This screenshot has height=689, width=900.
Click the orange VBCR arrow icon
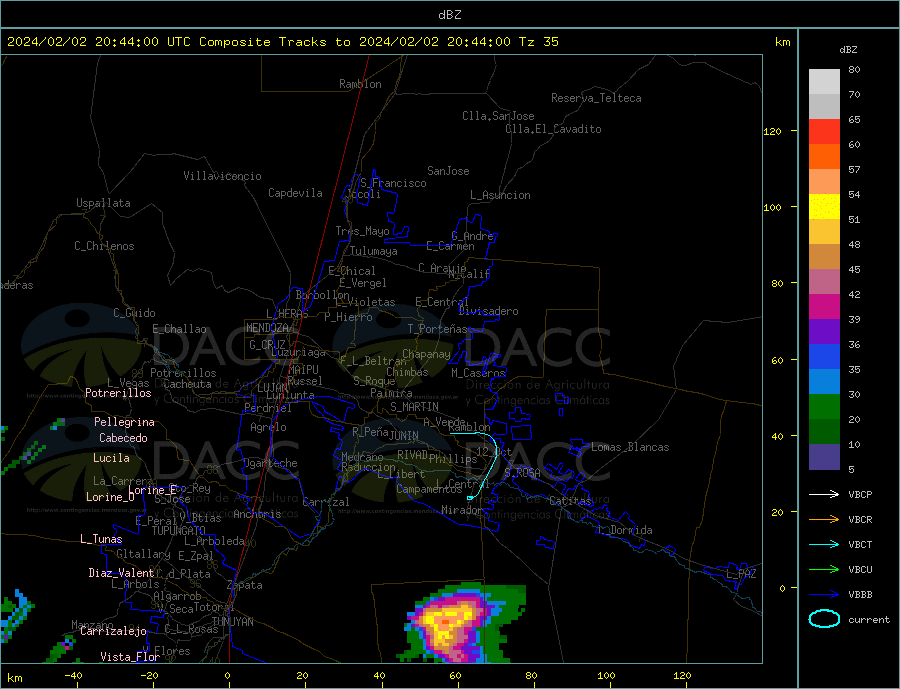[x=824, y=519]
